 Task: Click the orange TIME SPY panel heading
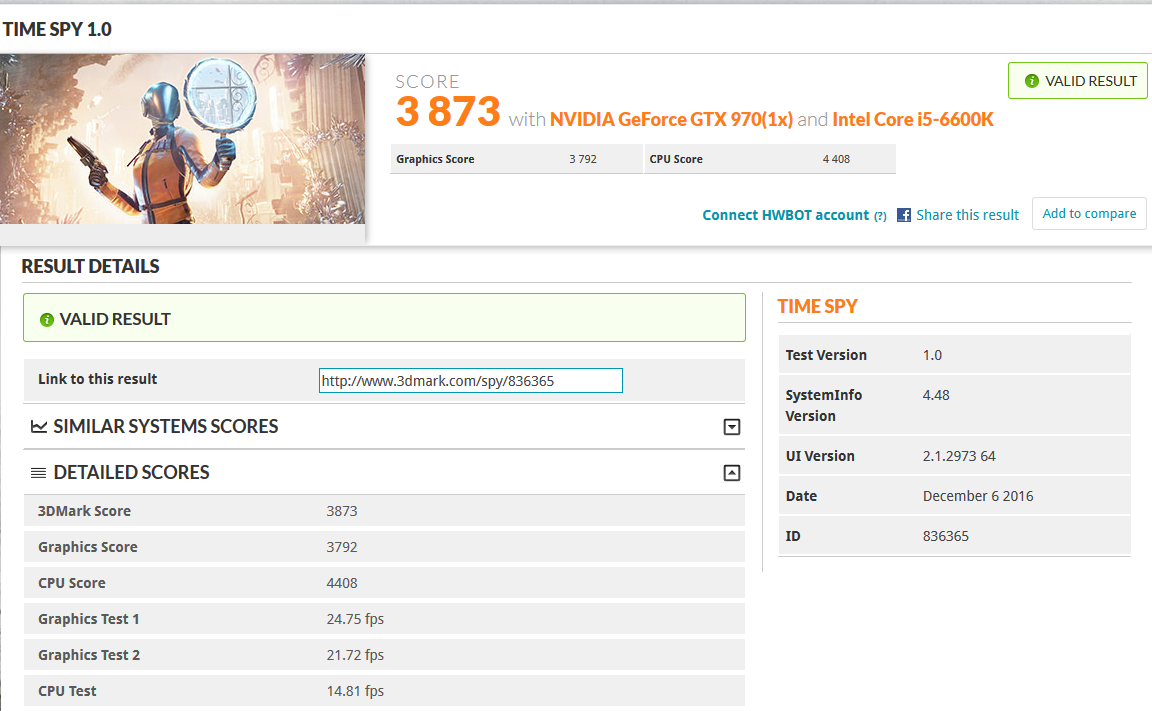pos(818,306)
